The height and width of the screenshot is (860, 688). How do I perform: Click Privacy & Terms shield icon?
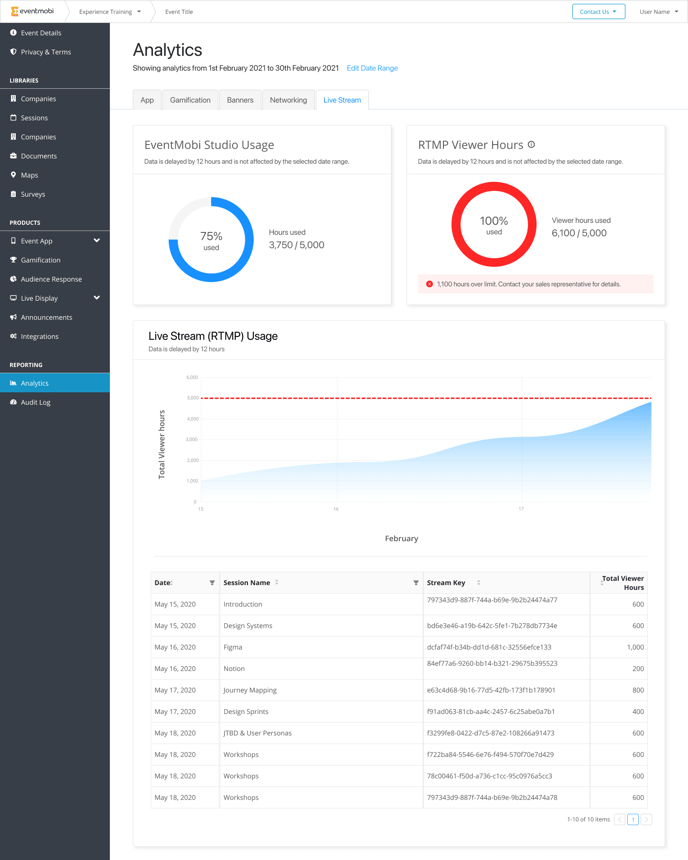point(13,52)
